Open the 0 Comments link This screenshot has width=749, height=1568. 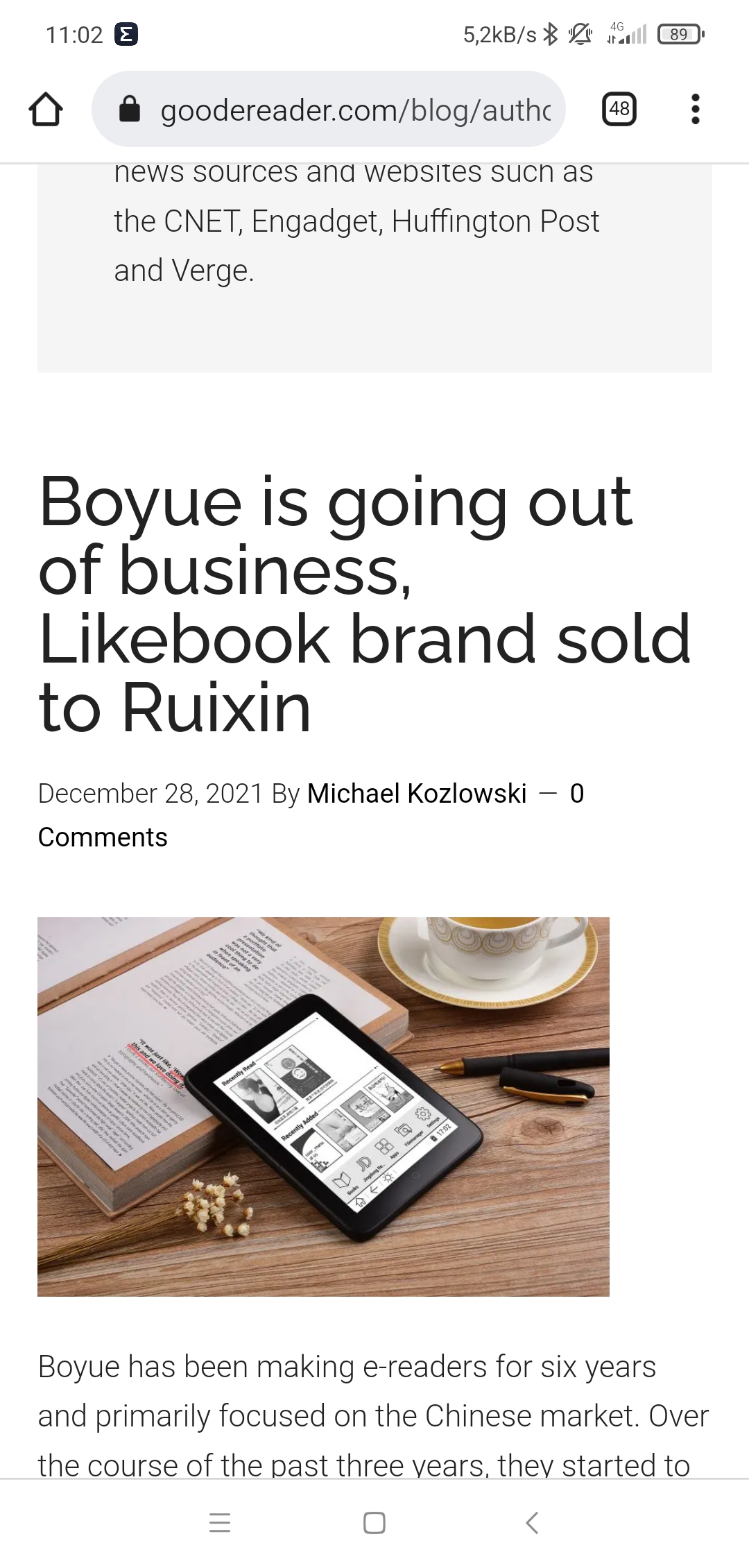[x=103, y=837]
